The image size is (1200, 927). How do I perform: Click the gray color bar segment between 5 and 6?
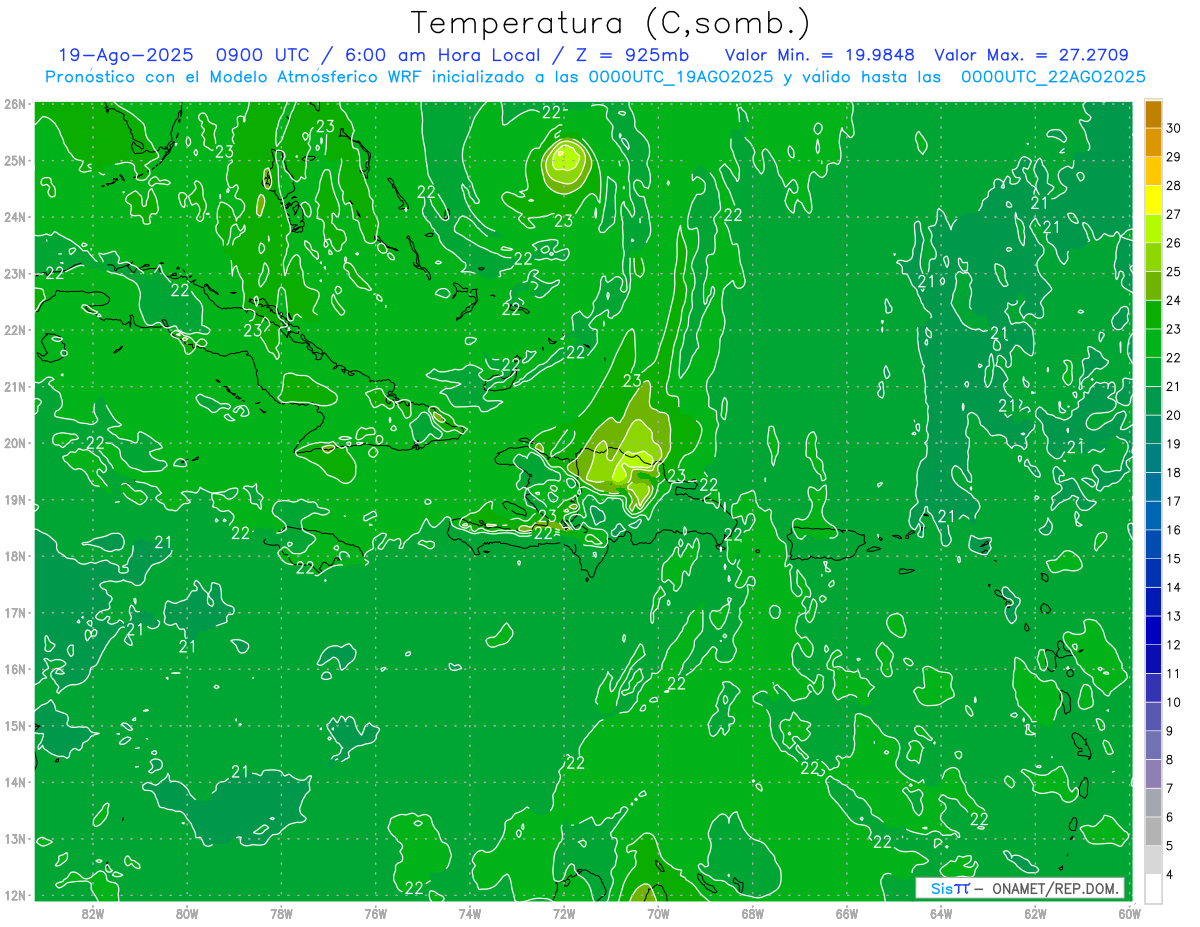1153,831
